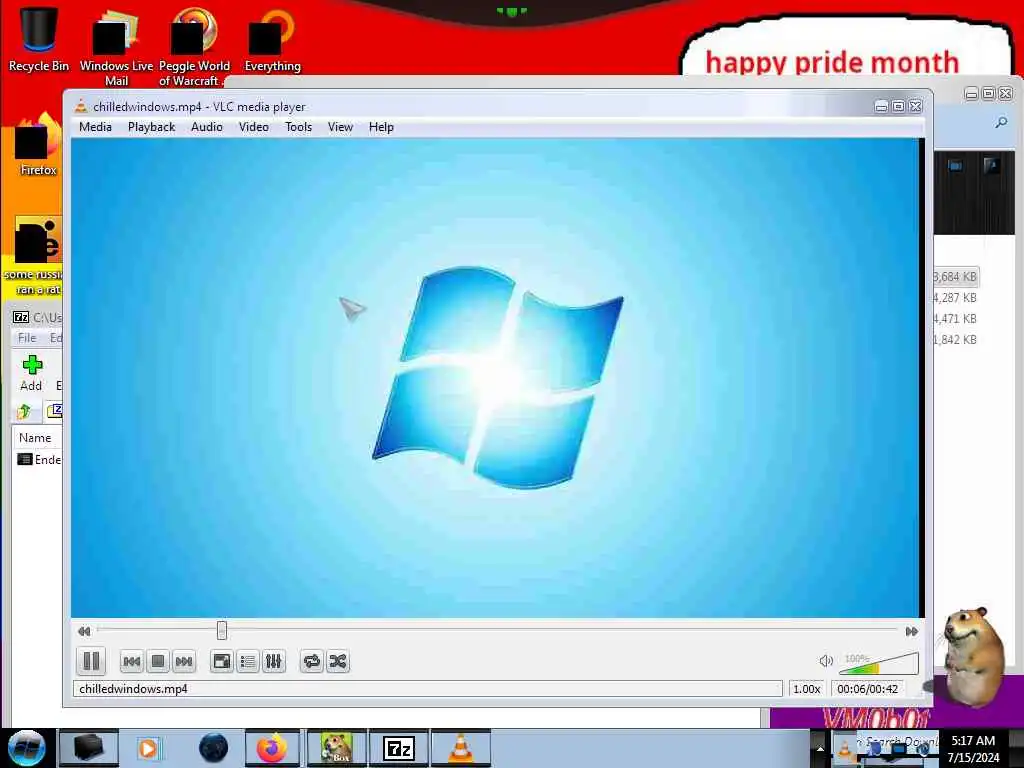Open the media player taskbar icon

coord(148,748)
